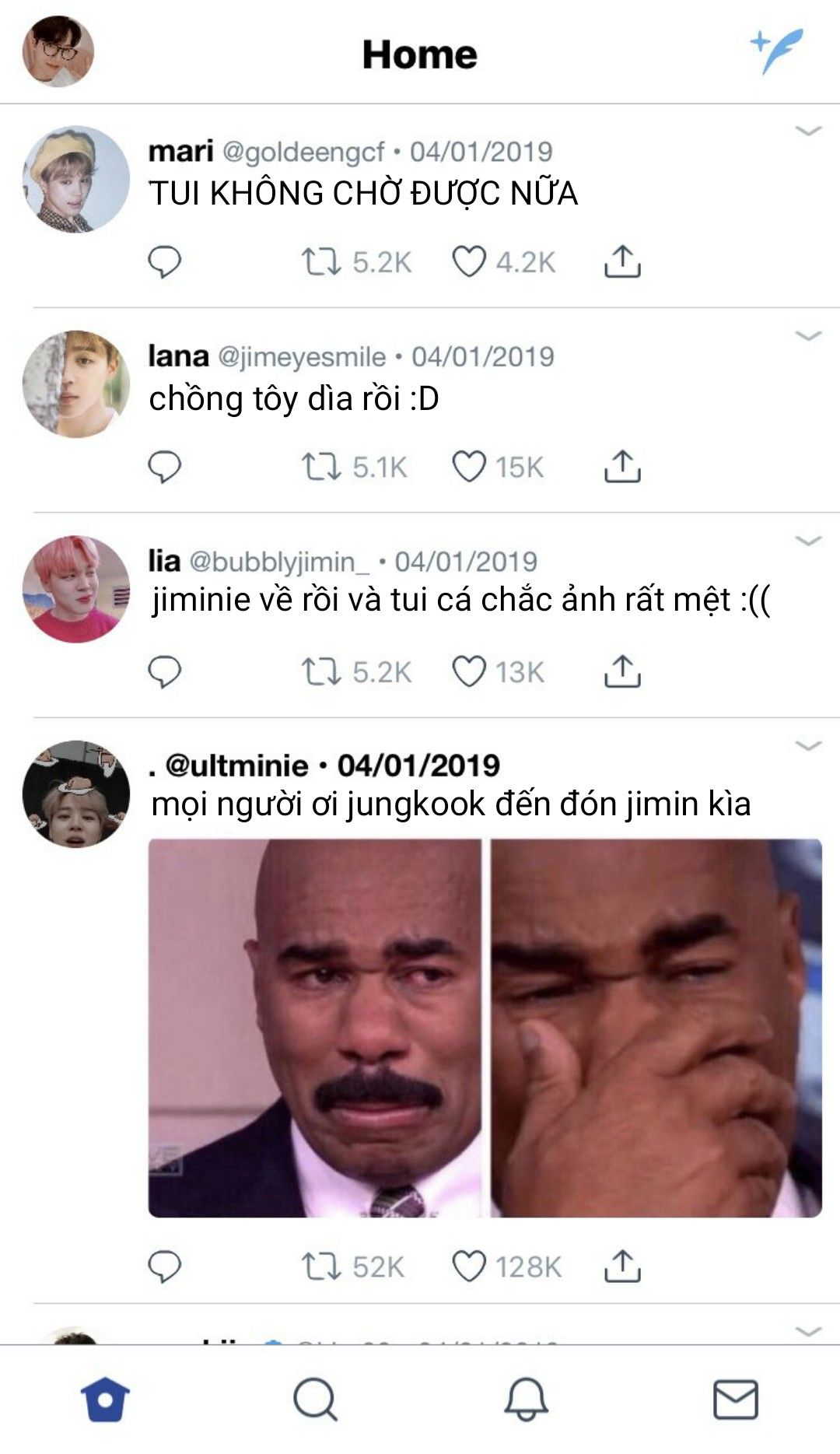Expand options chevron on mari's tweet

click(x=808, y=131)
